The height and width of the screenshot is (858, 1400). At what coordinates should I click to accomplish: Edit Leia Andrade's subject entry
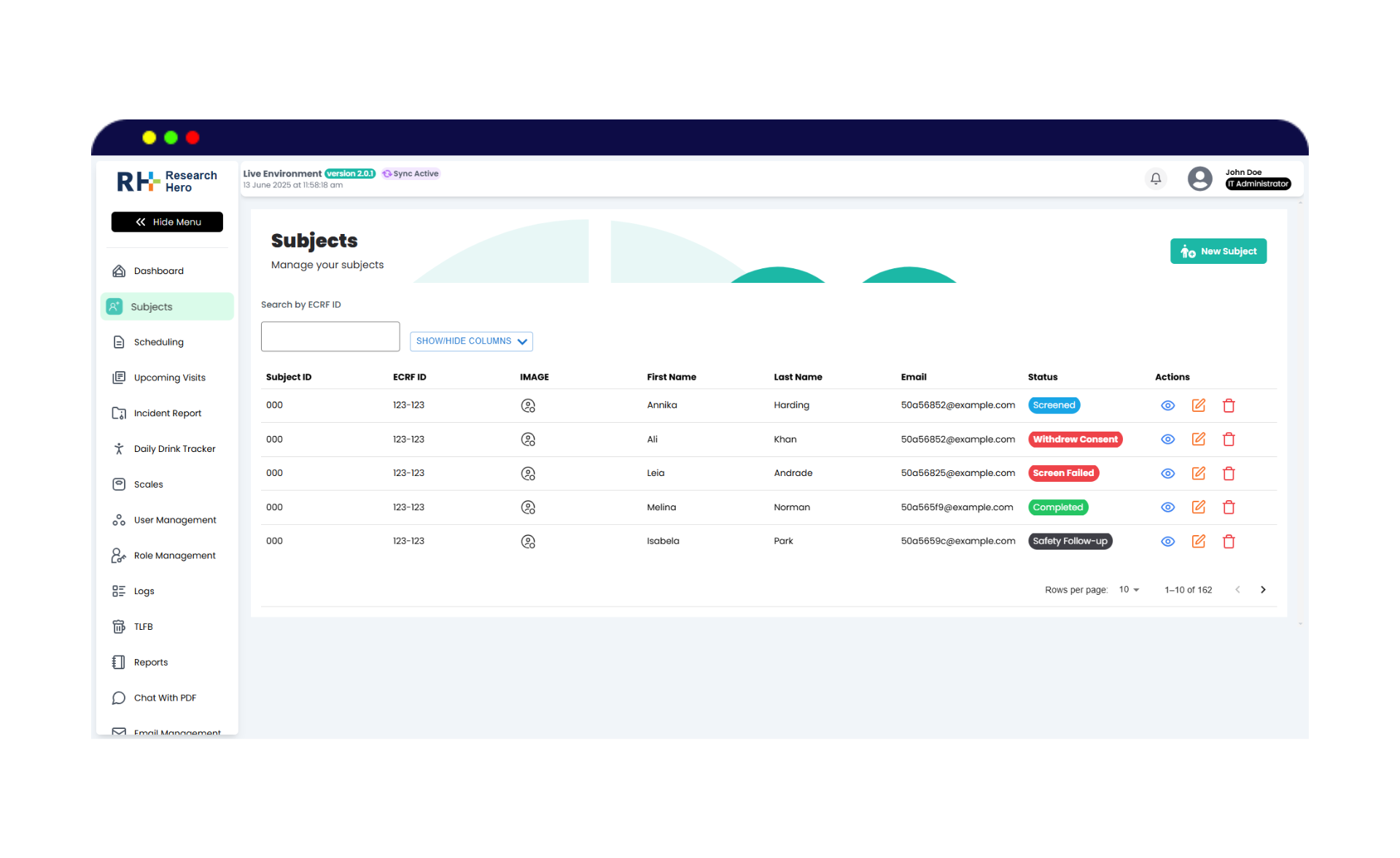pos(1198,473)
